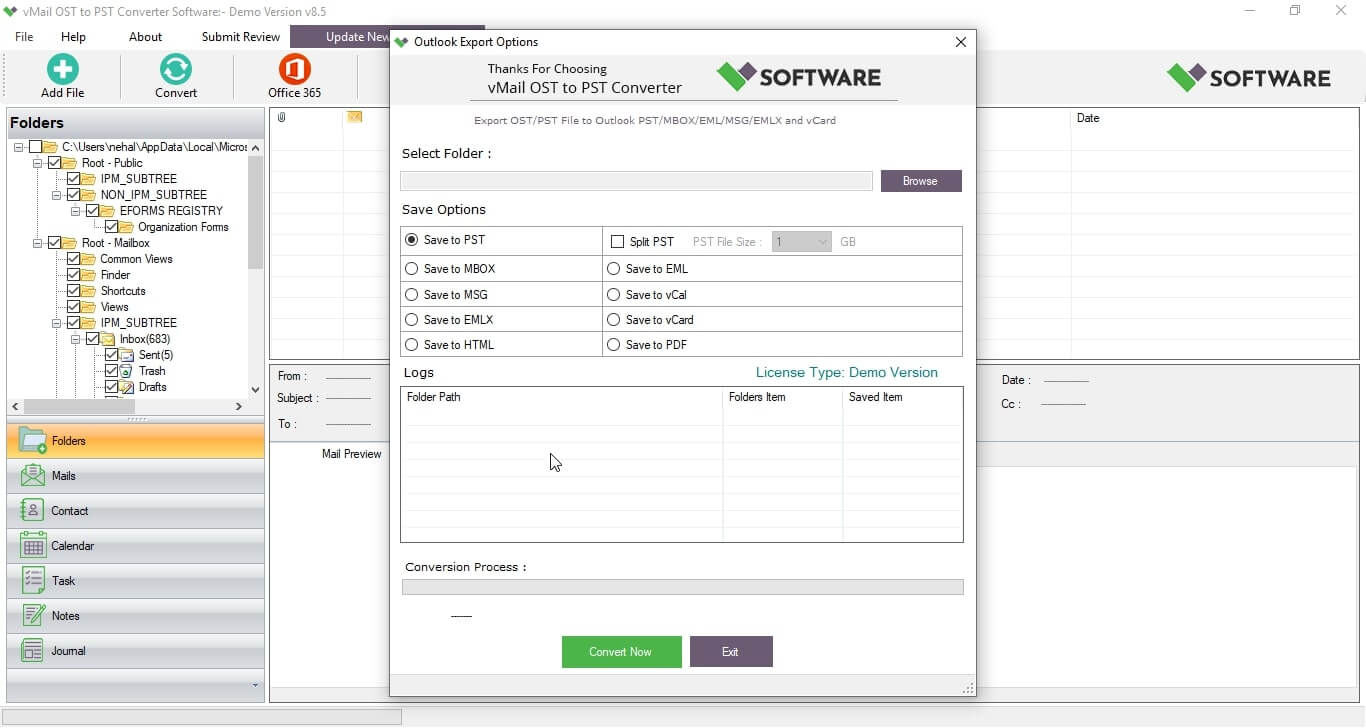Click the Date column header in main window
Image resolution: width=1366 pixels, height=728 pixels.
(1088, 118)
